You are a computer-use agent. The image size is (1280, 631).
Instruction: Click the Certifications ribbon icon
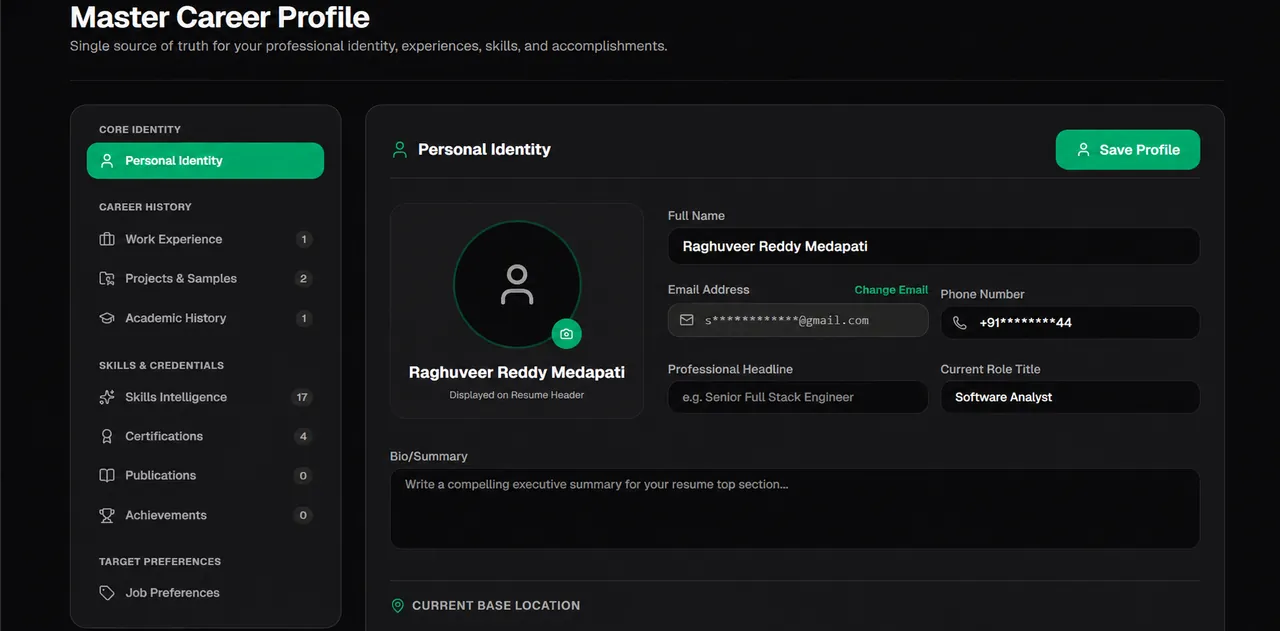(x=107, y=436)
